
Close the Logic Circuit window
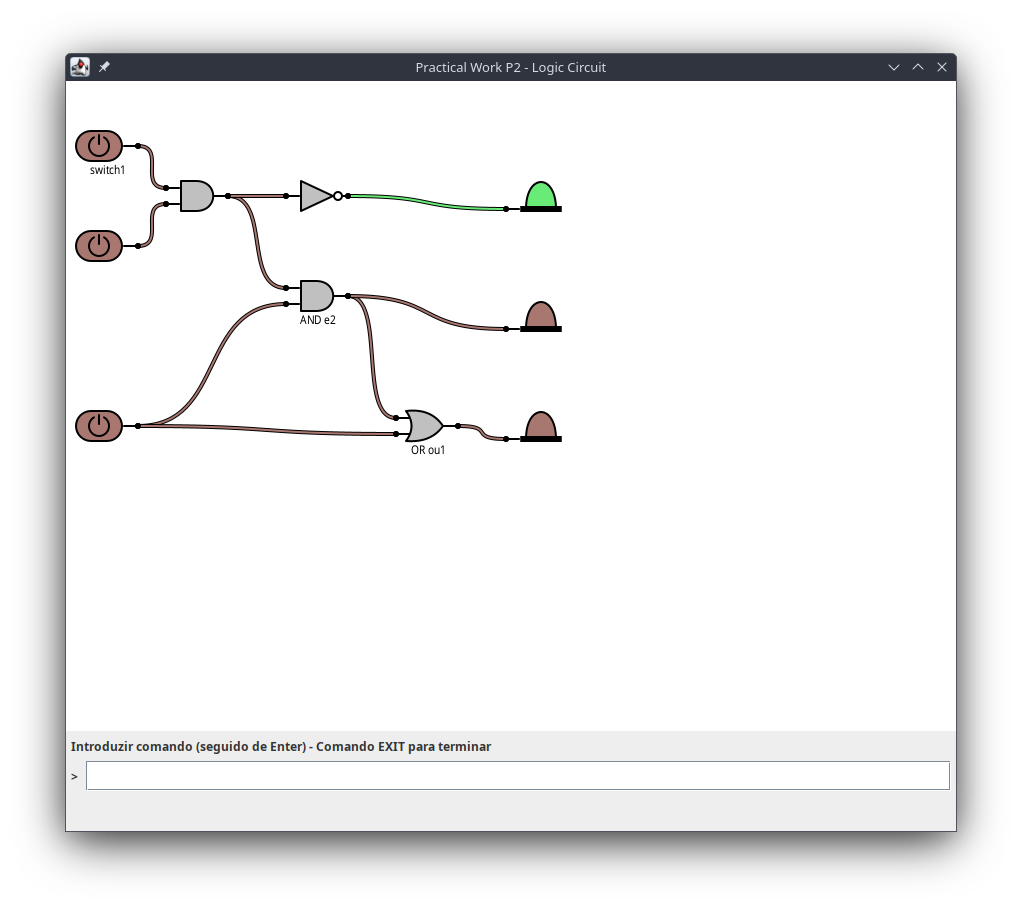[x=942, y=67]
